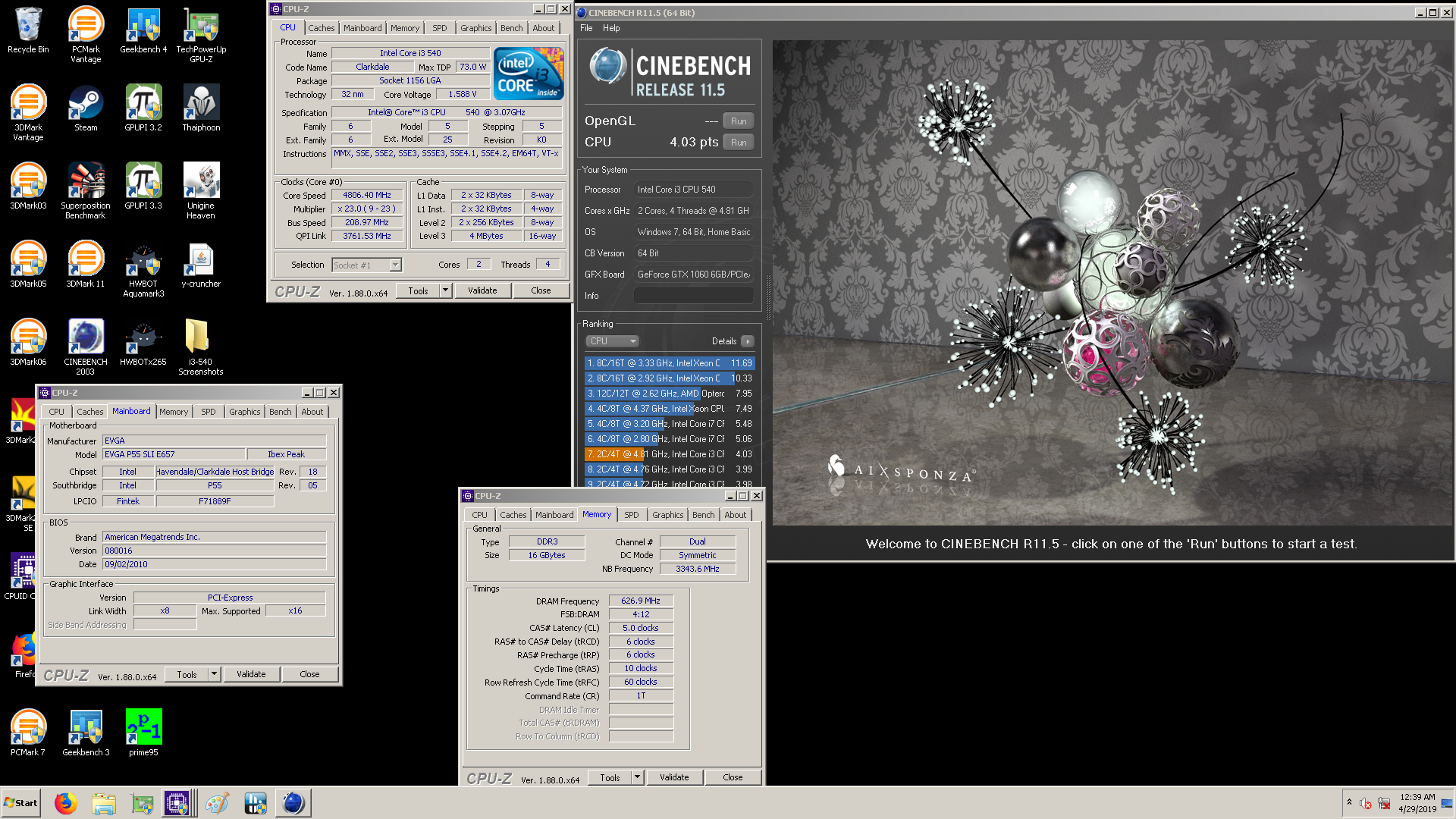Open Cinebench Help menu

611,28
